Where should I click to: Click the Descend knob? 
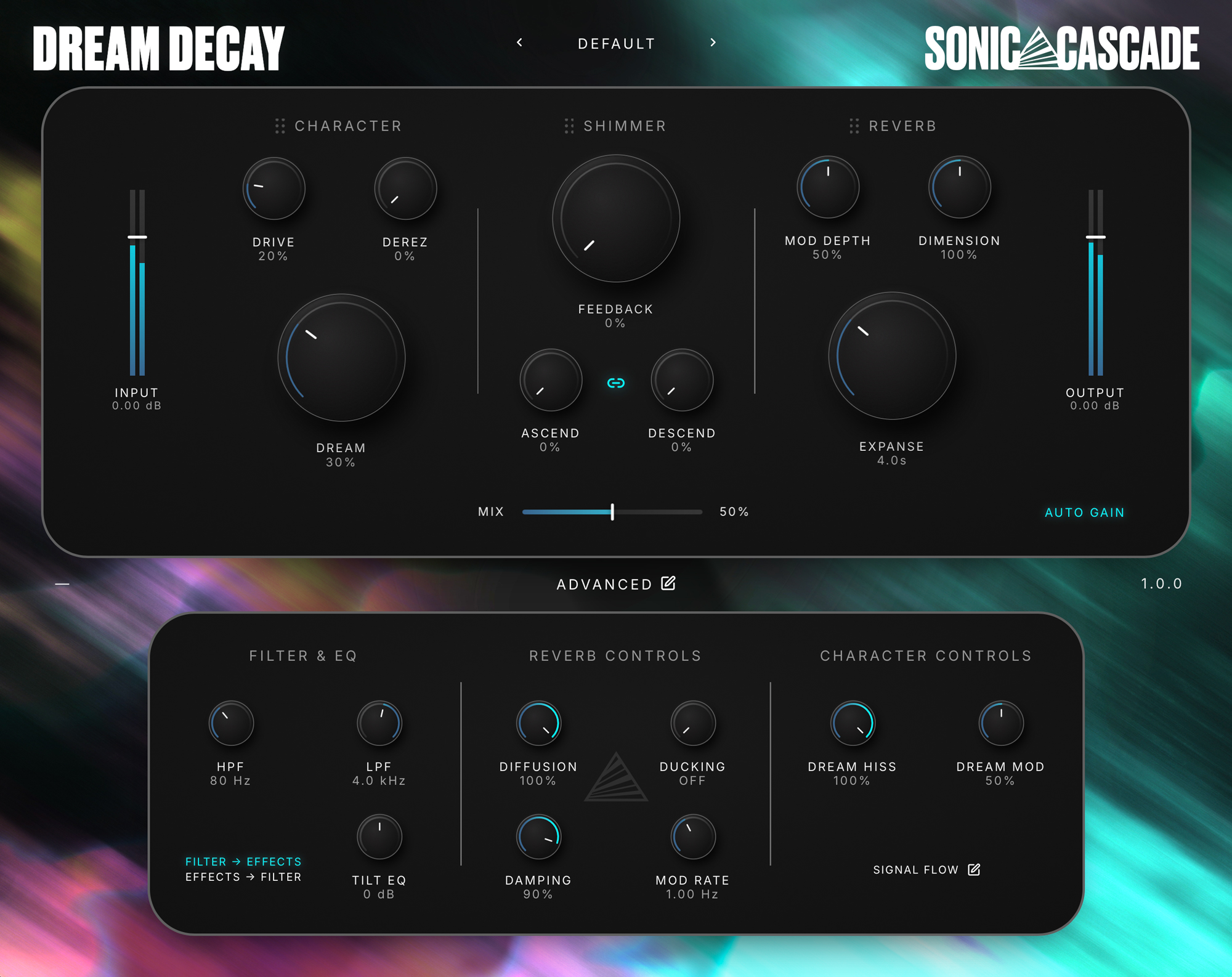pyautogui.click(x=682, y=380)
